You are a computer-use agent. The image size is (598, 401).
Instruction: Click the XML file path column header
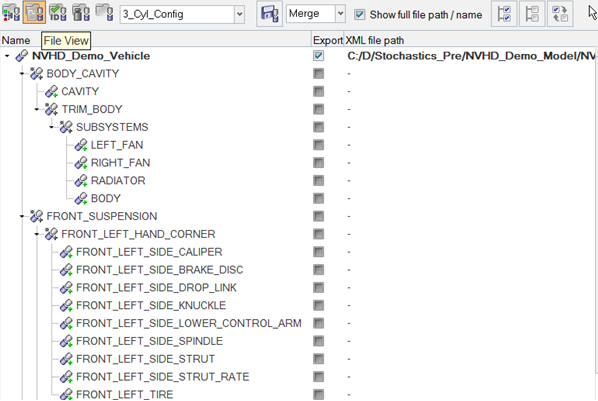[x=471, y=40]
